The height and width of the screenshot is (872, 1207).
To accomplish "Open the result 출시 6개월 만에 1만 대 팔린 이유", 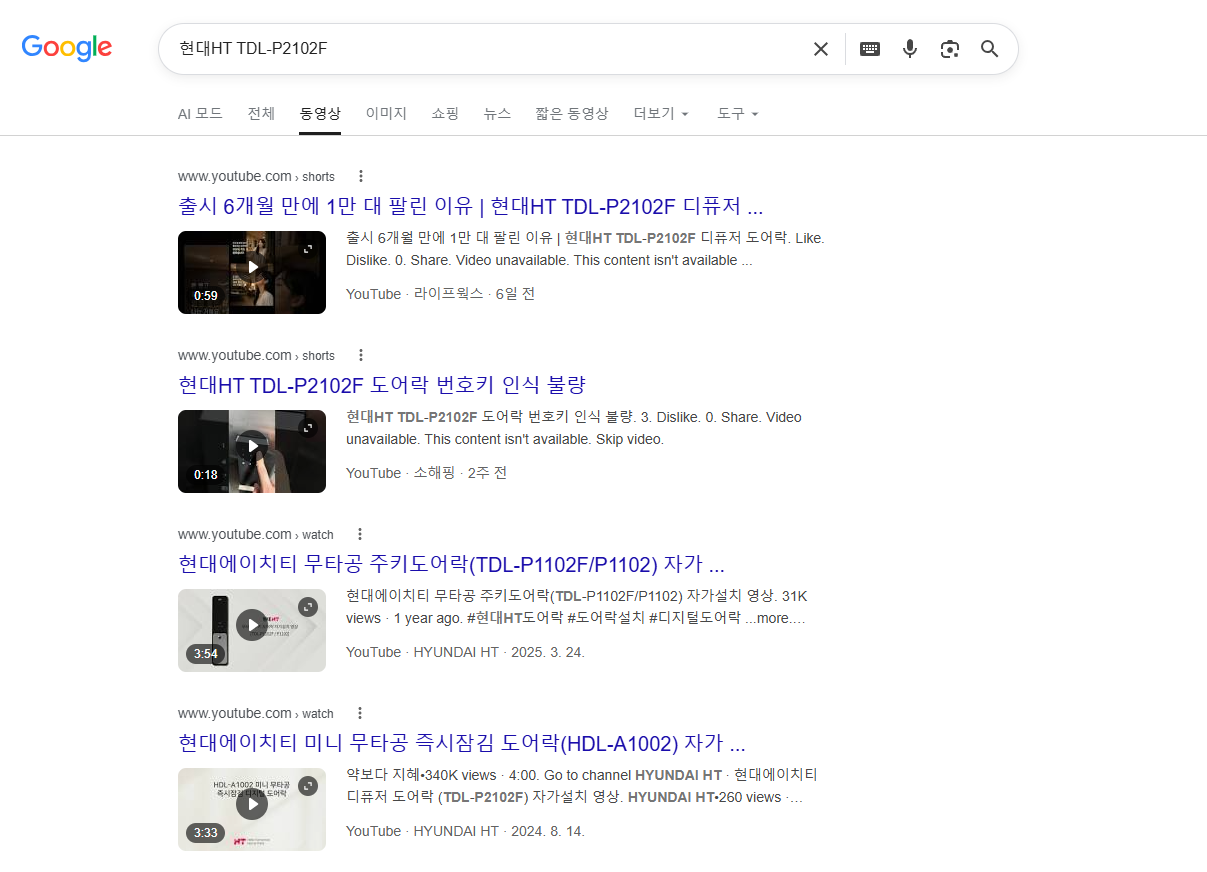I will point(470,207).
